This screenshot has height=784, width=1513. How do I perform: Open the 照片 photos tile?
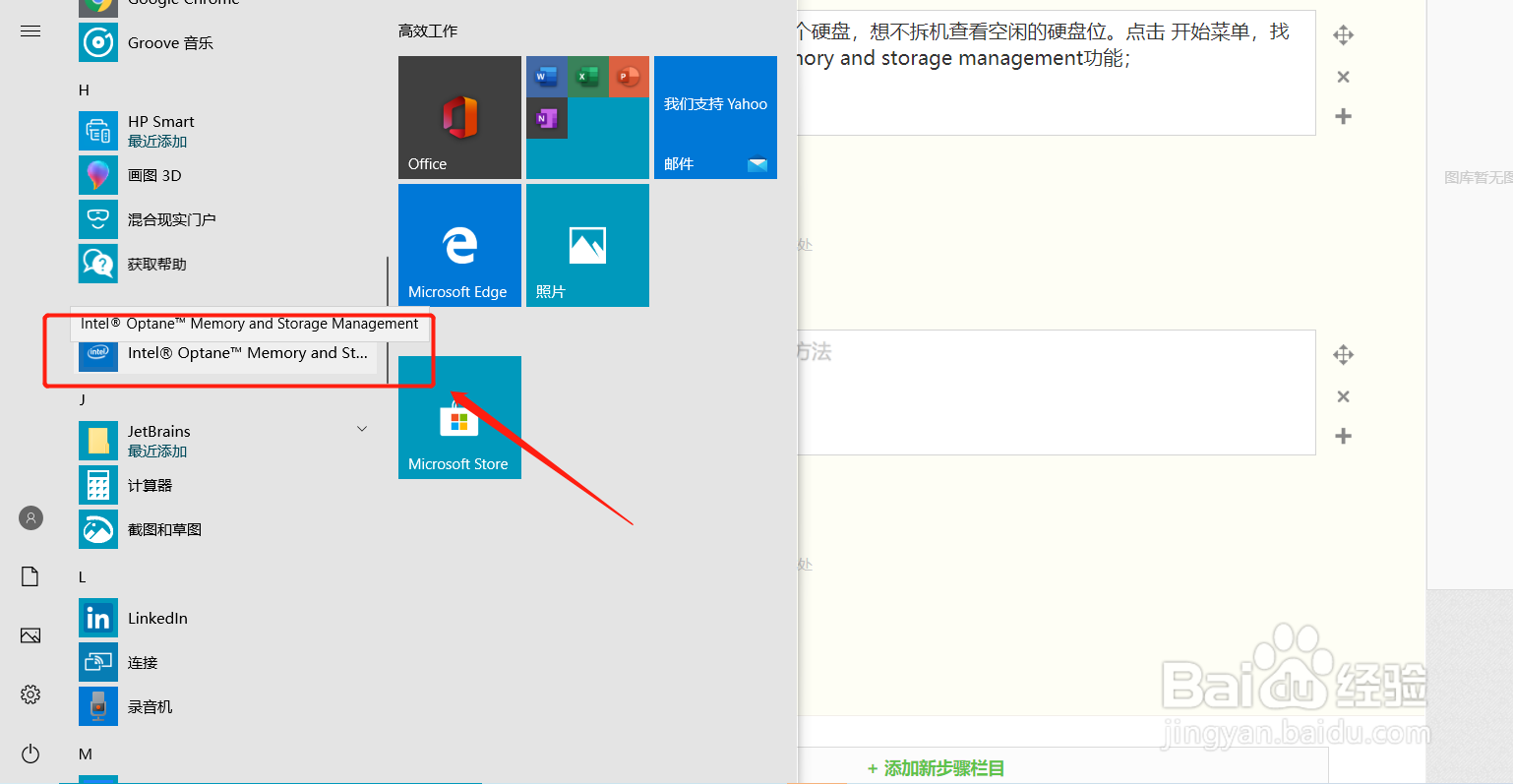point(587,245)
